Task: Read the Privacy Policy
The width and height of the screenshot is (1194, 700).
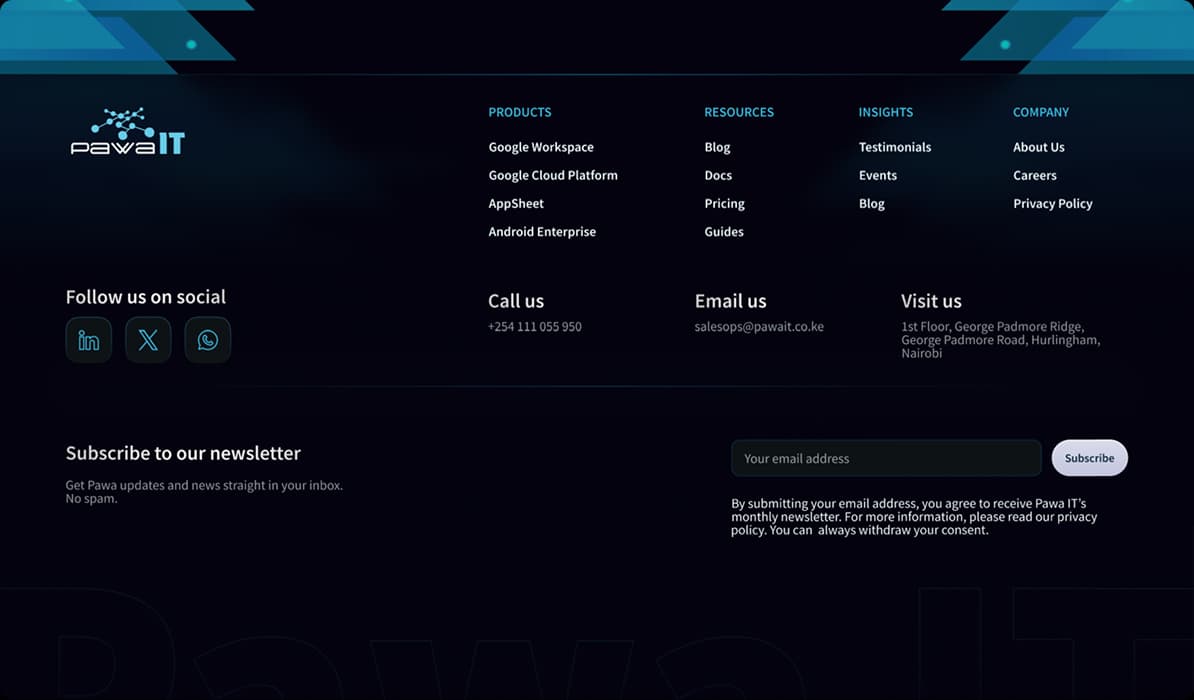Action: click(x=1052, y=203)
